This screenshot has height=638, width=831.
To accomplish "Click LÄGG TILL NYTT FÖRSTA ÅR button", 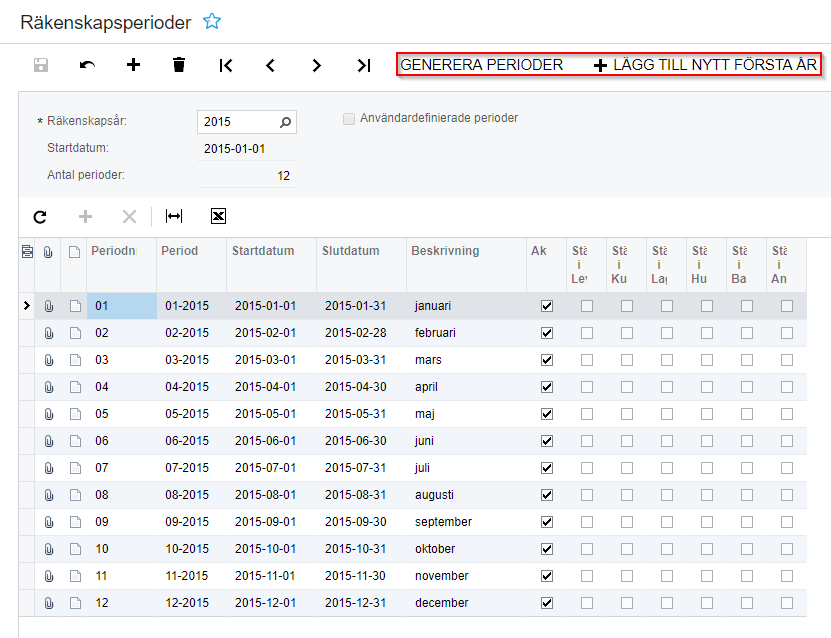I will pos(706,65).
